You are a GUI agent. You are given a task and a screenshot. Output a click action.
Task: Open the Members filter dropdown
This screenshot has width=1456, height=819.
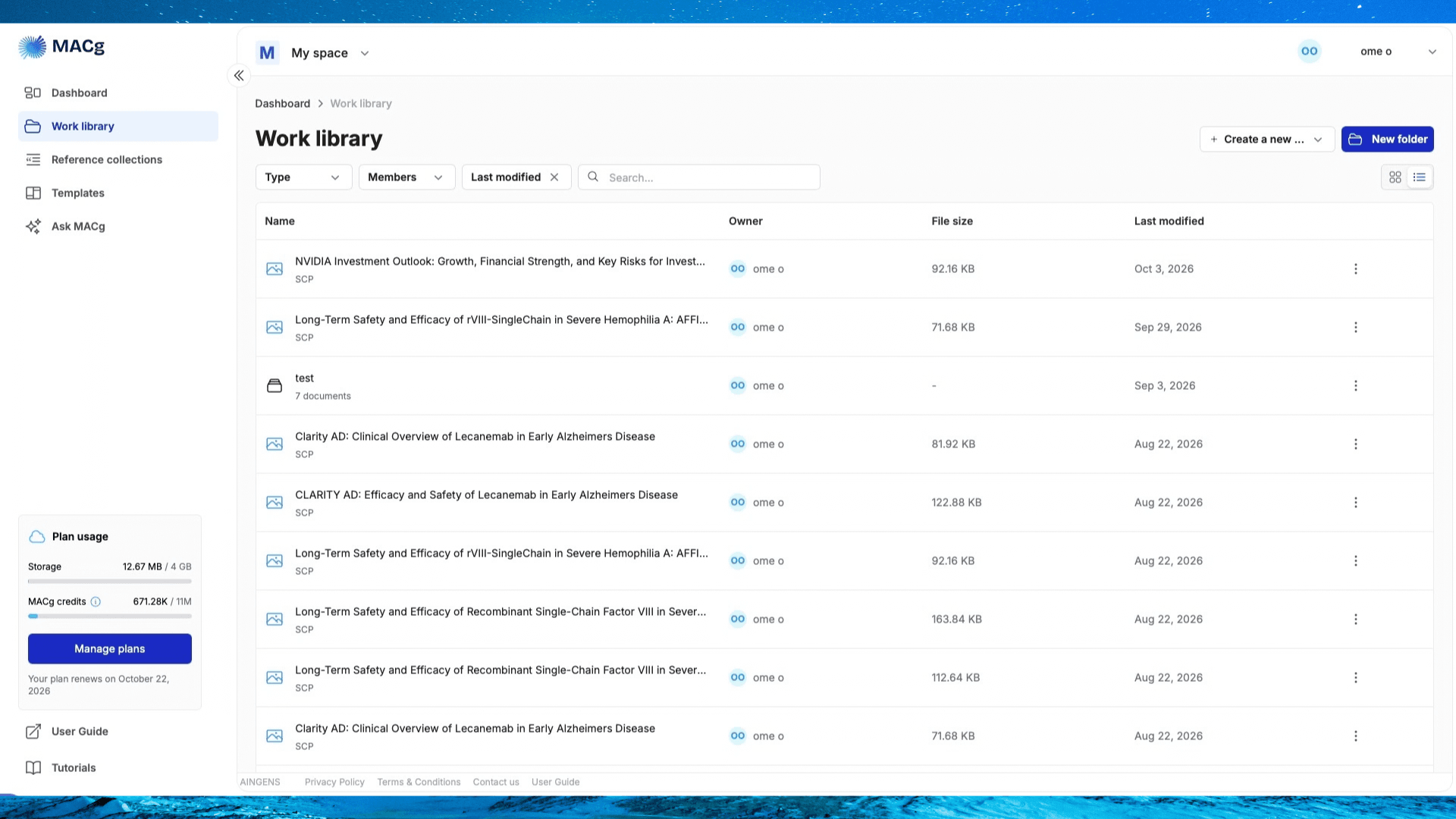click(406, 177)
